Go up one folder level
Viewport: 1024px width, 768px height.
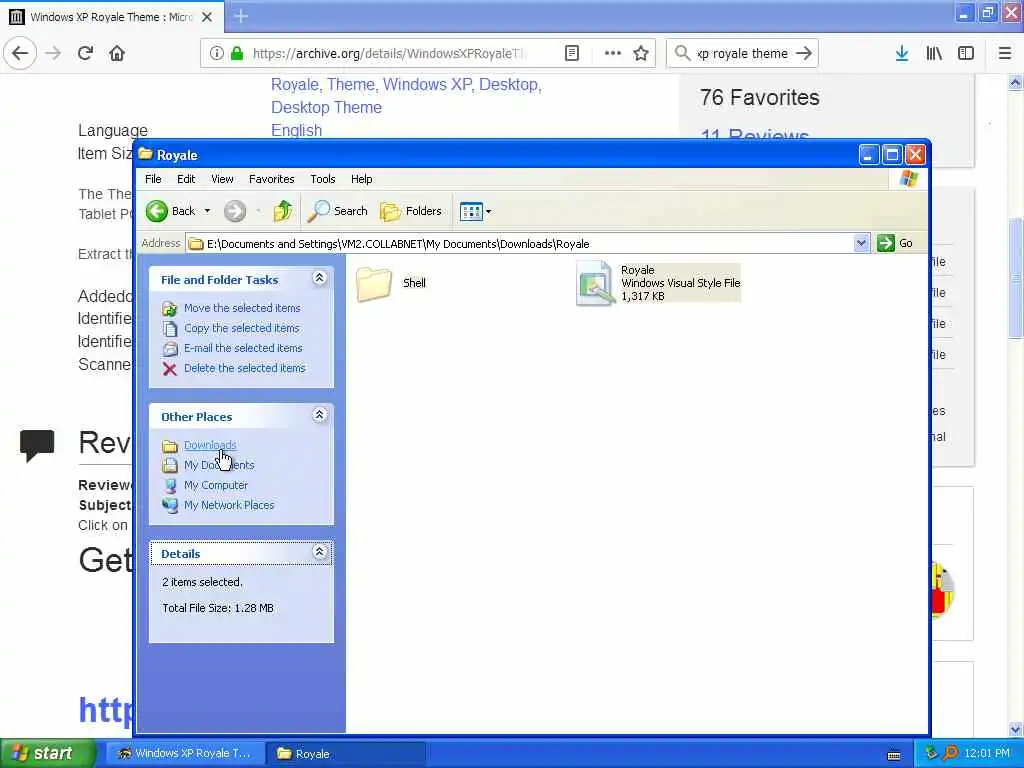(x=283, y=211)
